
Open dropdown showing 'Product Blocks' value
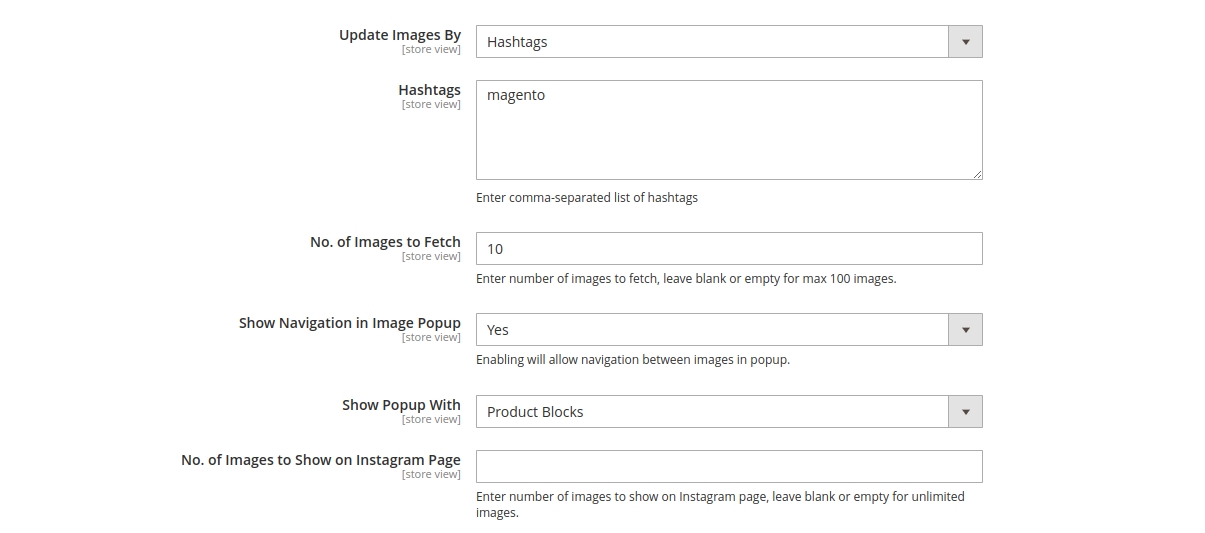[x=712, y=412]
